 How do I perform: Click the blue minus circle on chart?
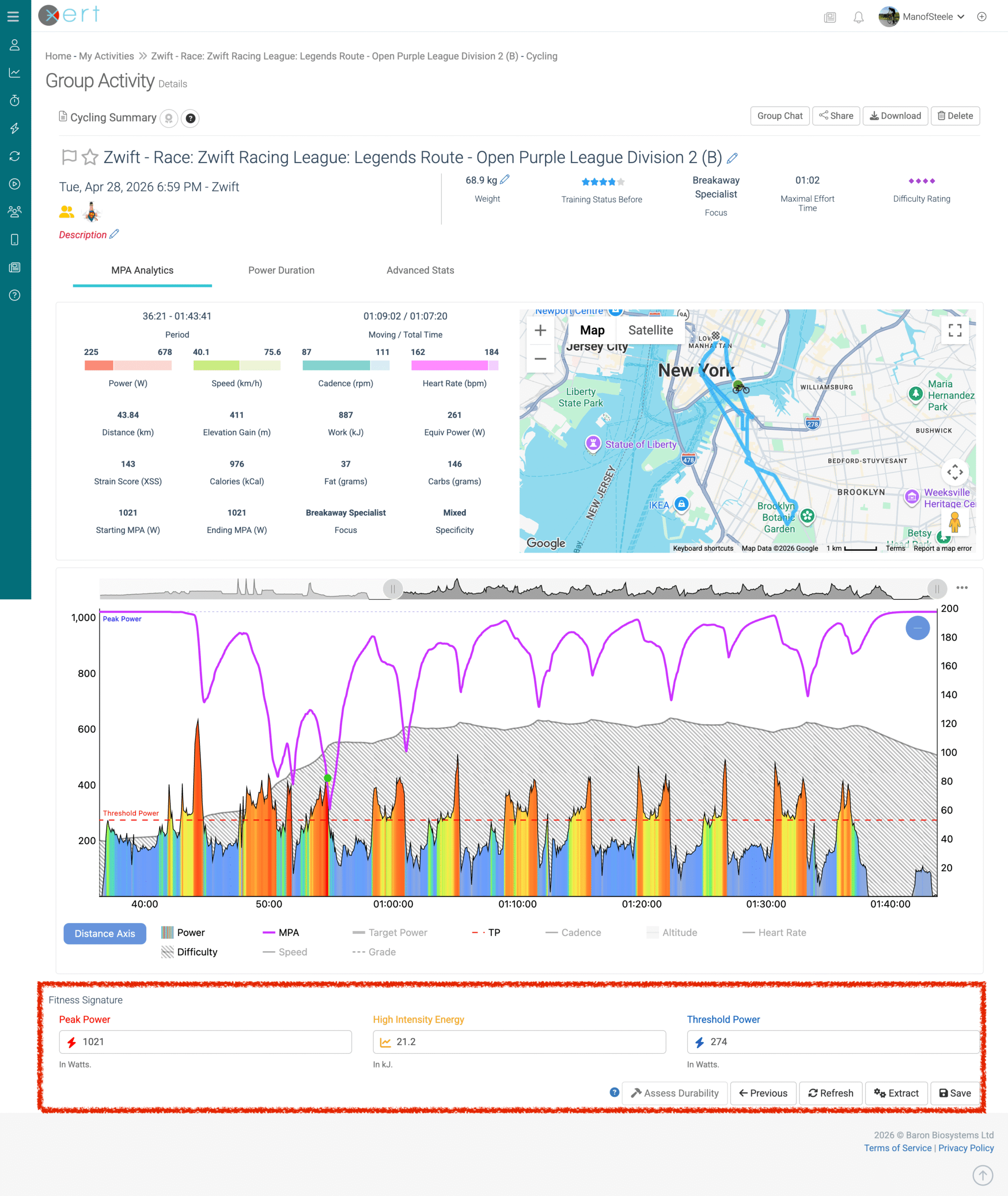[x=918, y=628]
